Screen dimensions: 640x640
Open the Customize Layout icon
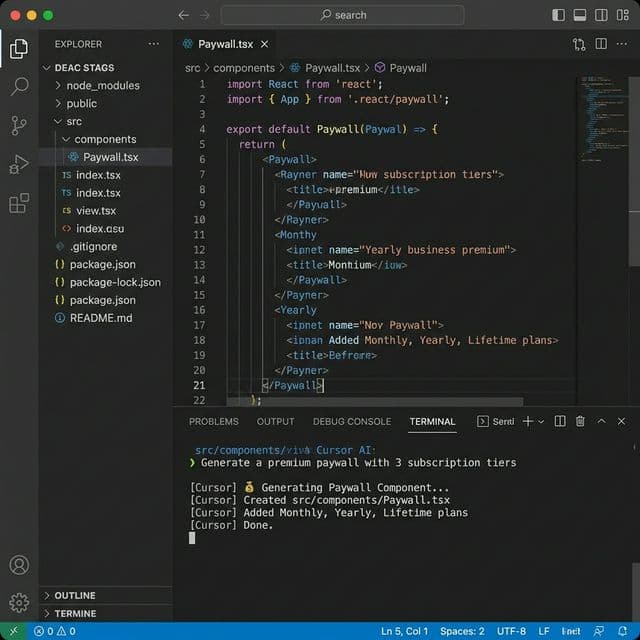622,15
